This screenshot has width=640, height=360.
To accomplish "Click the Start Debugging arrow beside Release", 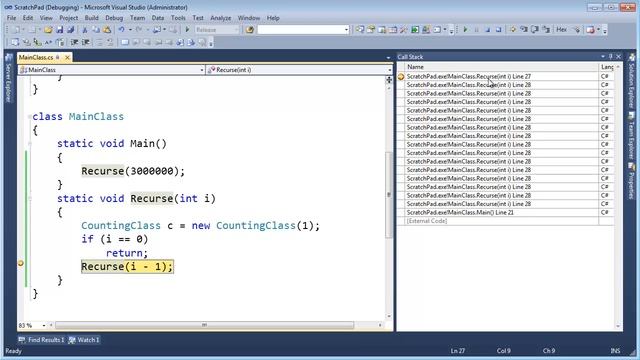I will click(187, 30).
